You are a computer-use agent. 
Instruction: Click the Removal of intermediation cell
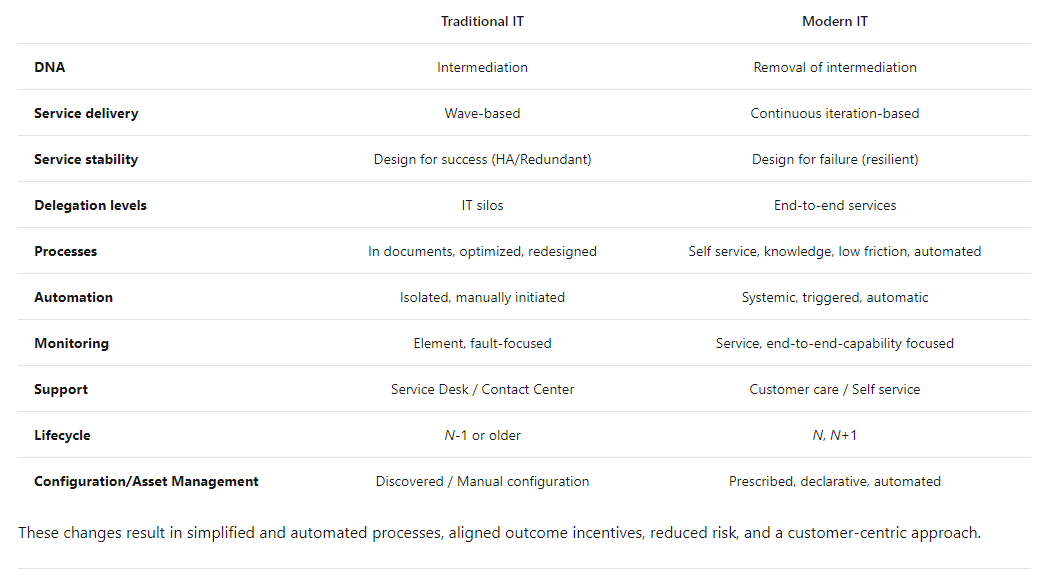click(x=834, y=67)
